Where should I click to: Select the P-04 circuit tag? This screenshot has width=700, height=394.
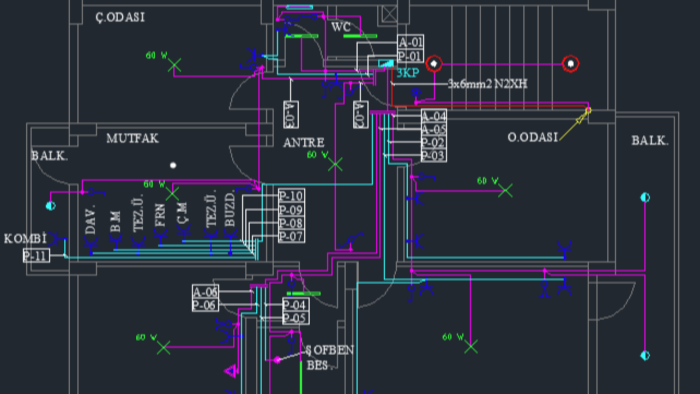(295, 305)
